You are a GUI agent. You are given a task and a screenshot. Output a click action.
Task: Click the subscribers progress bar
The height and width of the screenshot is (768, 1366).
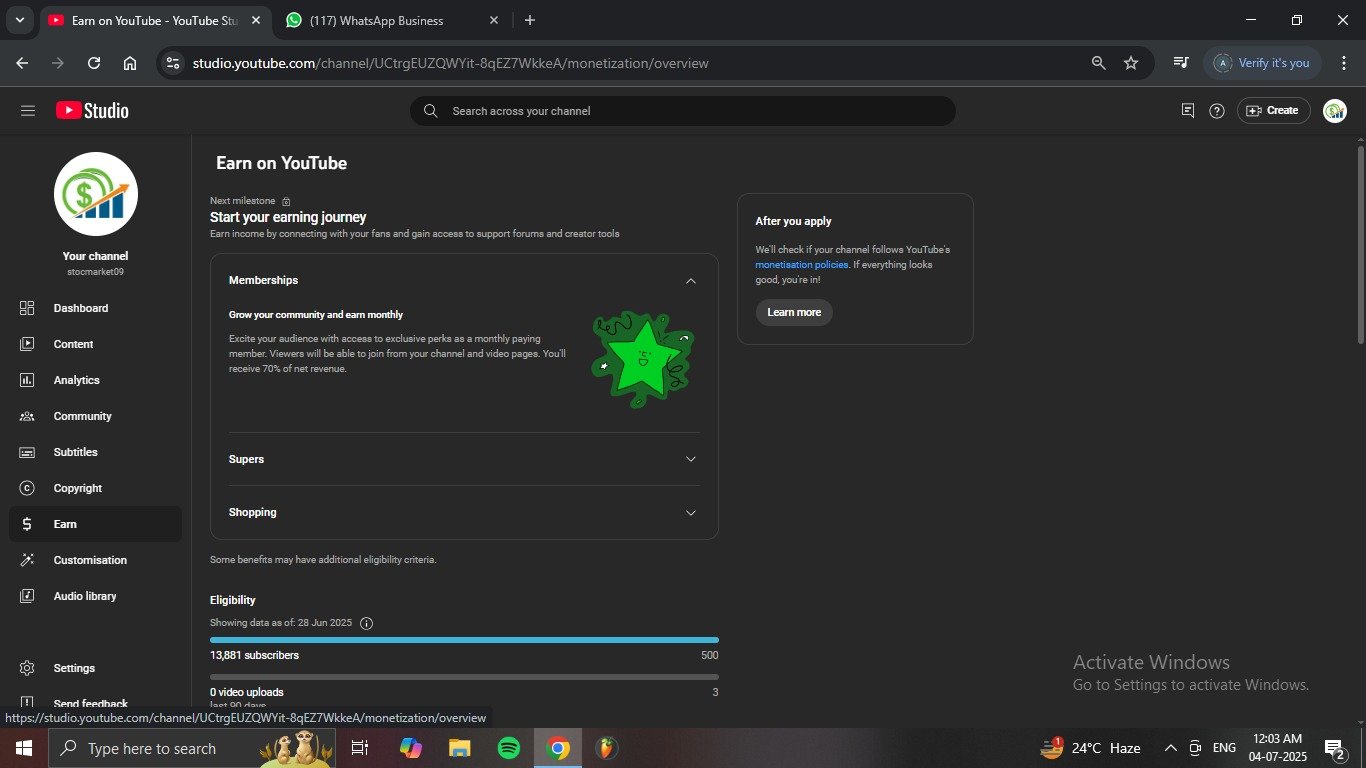click(464, 639)
